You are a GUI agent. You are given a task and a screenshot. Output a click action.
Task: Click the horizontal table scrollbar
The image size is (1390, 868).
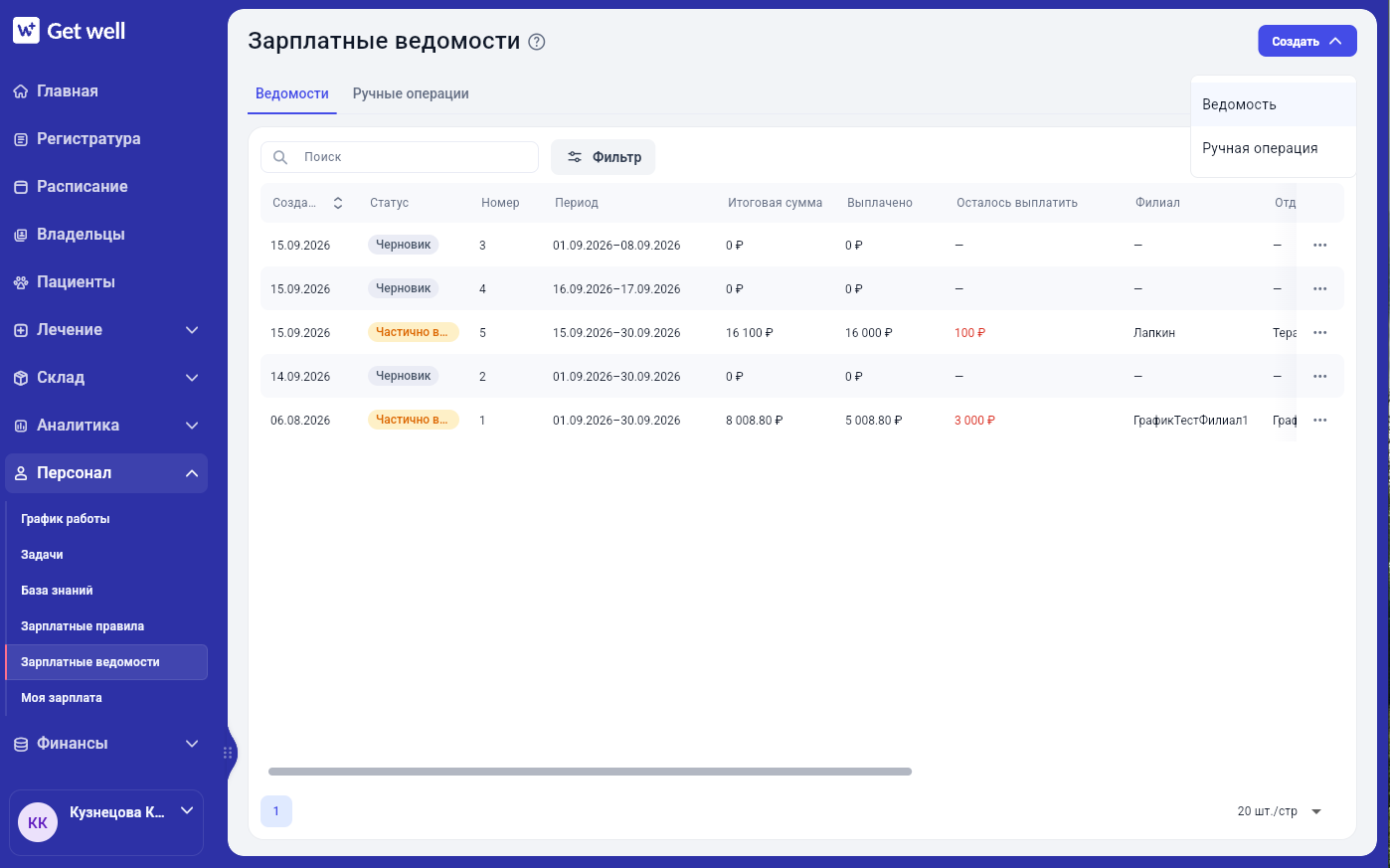(x=590, y=772)
